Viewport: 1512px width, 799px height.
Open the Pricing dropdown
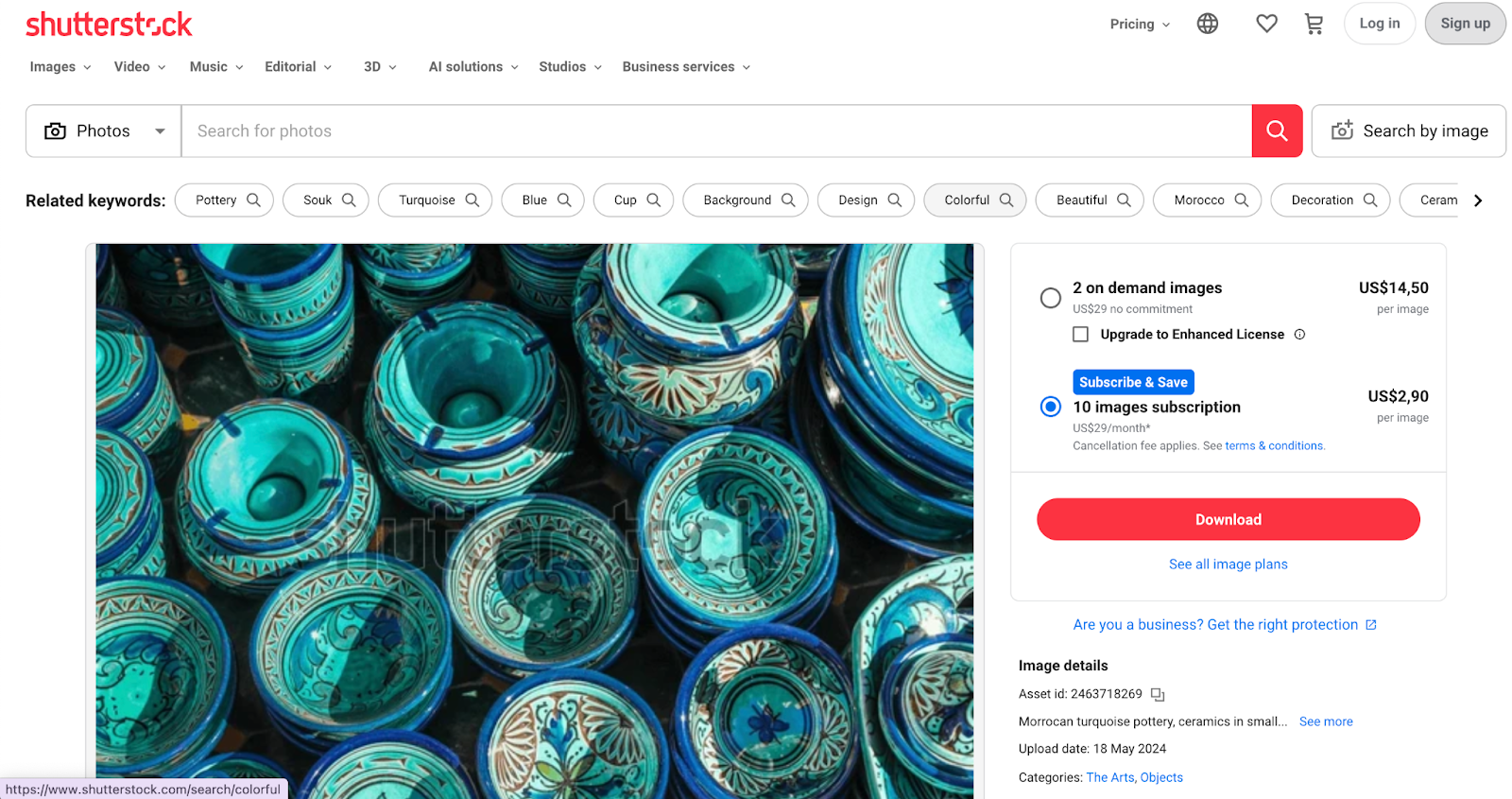[x=1140, y=24]
